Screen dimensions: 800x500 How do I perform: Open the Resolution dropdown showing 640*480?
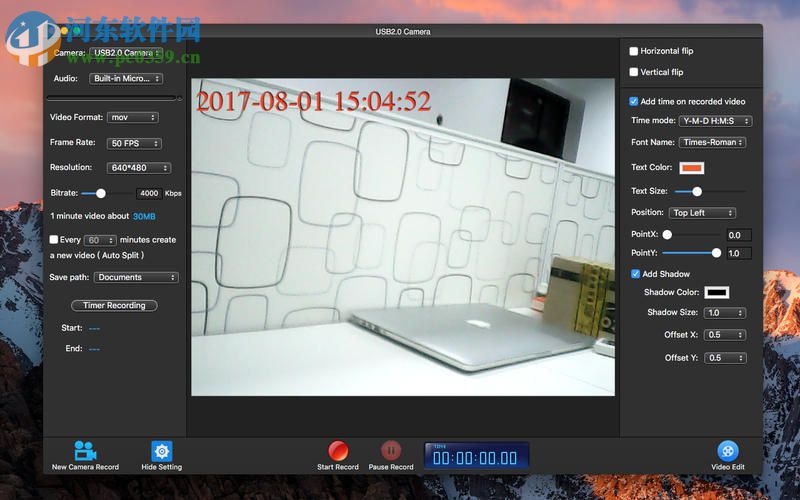pyautogui.click(x=139, y=168)
